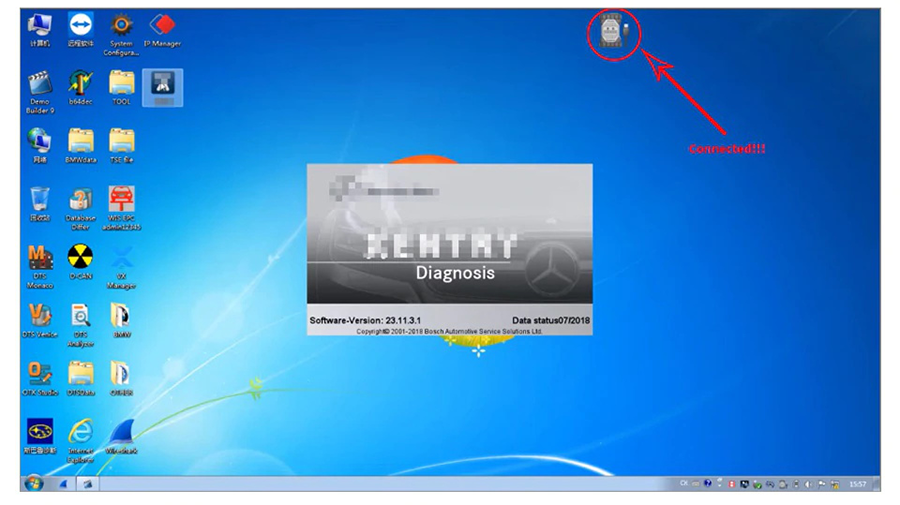Image resolution: width=900 pixels, height=505 pixels.
Task: Launch OTX Studio shortcut
Action: (x=40, y=379)
